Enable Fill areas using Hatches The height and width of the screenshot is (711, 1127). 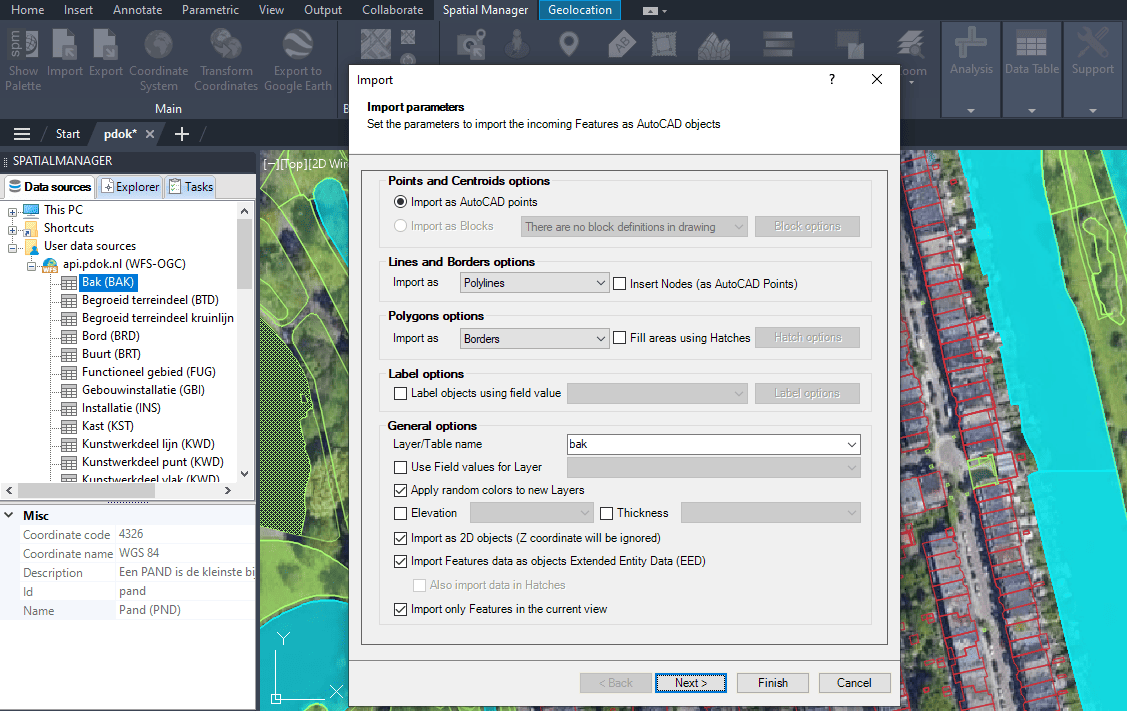point(620,338)
